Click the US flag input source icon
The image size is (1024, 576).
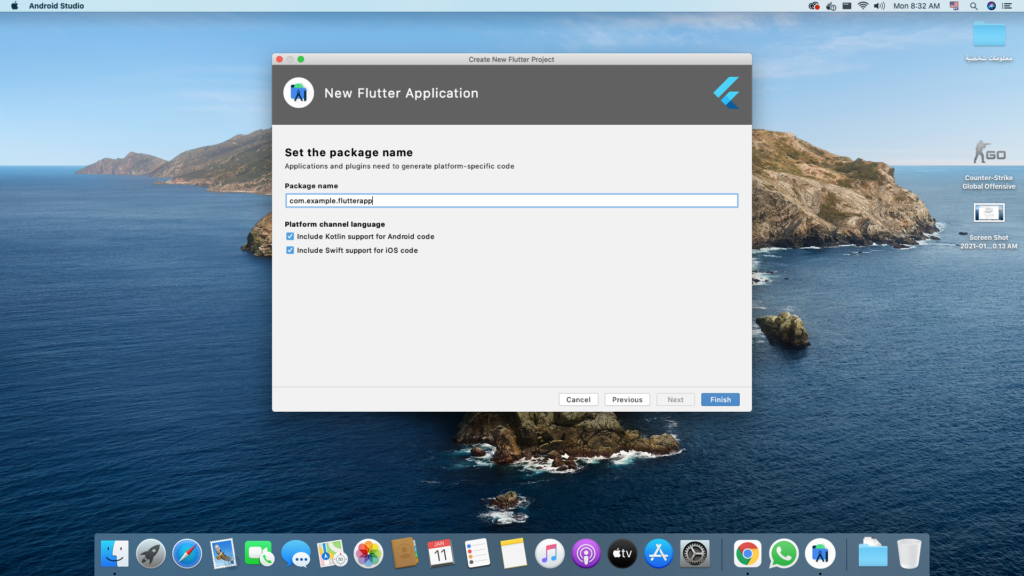(955, 6)
